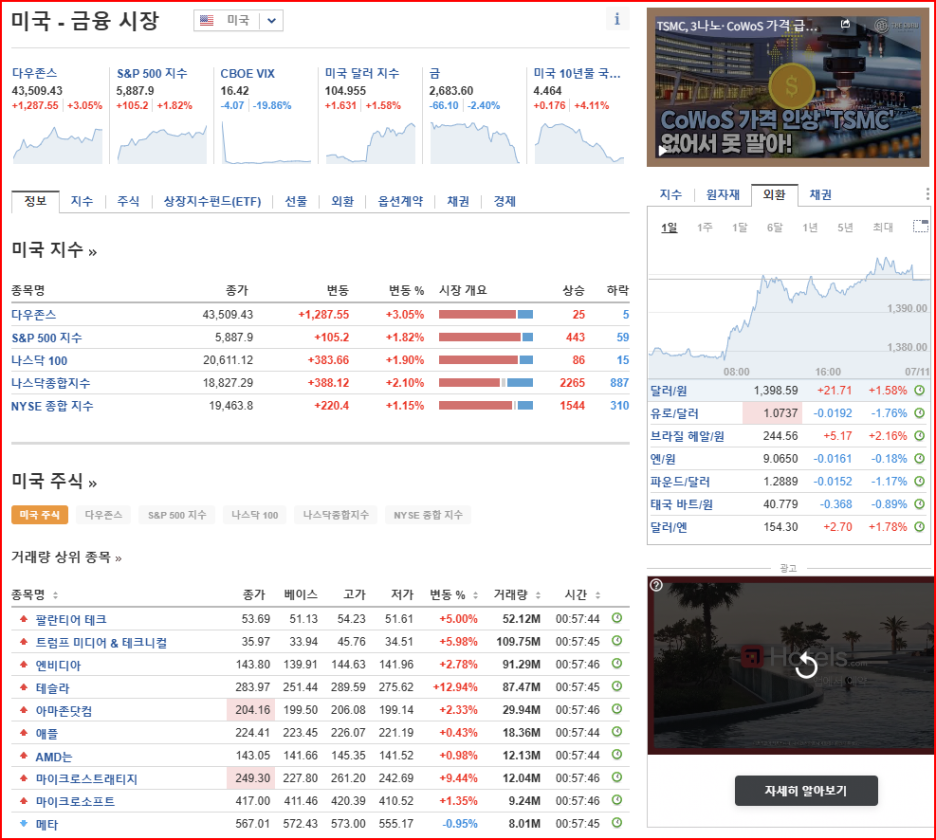
Task: Open the CBOE VIX summary link
Action: click(x=247, y=73)
